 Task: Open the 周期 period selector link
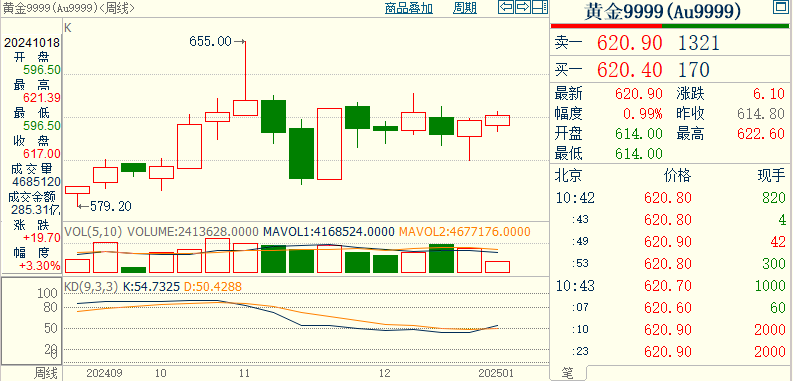tap(465, 8)
